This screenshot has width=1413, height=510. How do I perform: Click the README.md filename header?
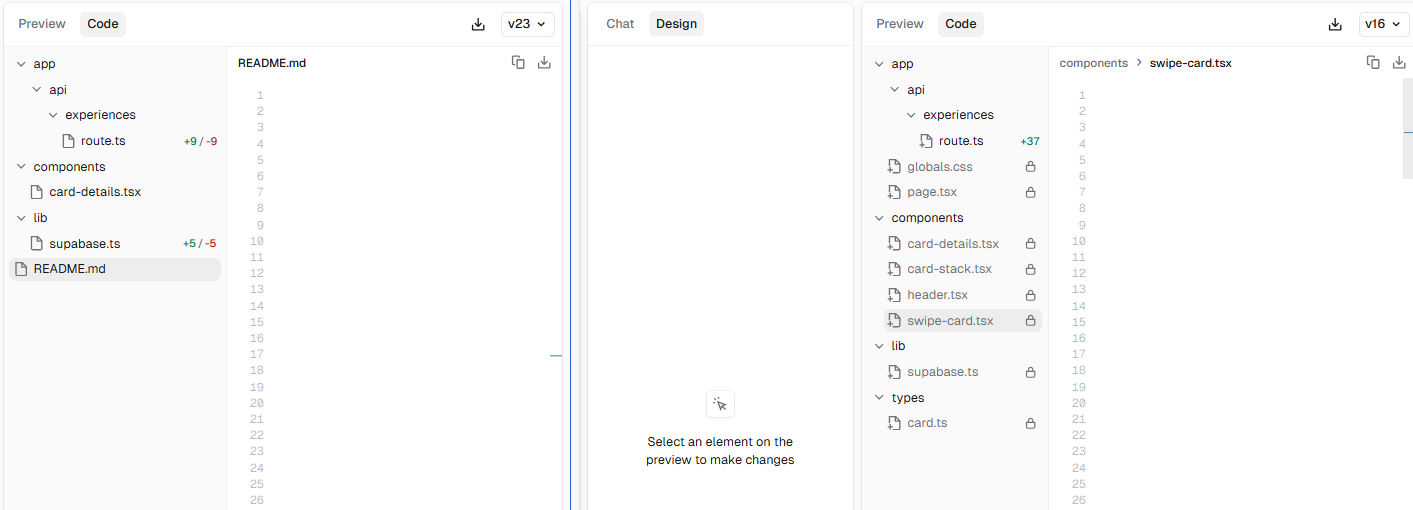click(272, 63)
